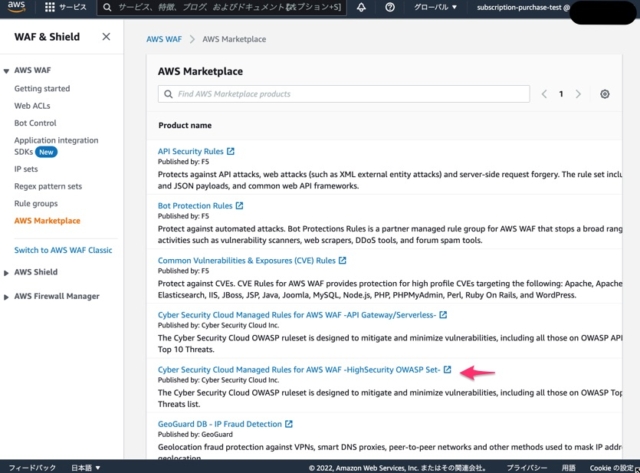Click the AWS WAF breadcrumb link
The height and width of the screenshot is (473, 640).
point(164,39)
